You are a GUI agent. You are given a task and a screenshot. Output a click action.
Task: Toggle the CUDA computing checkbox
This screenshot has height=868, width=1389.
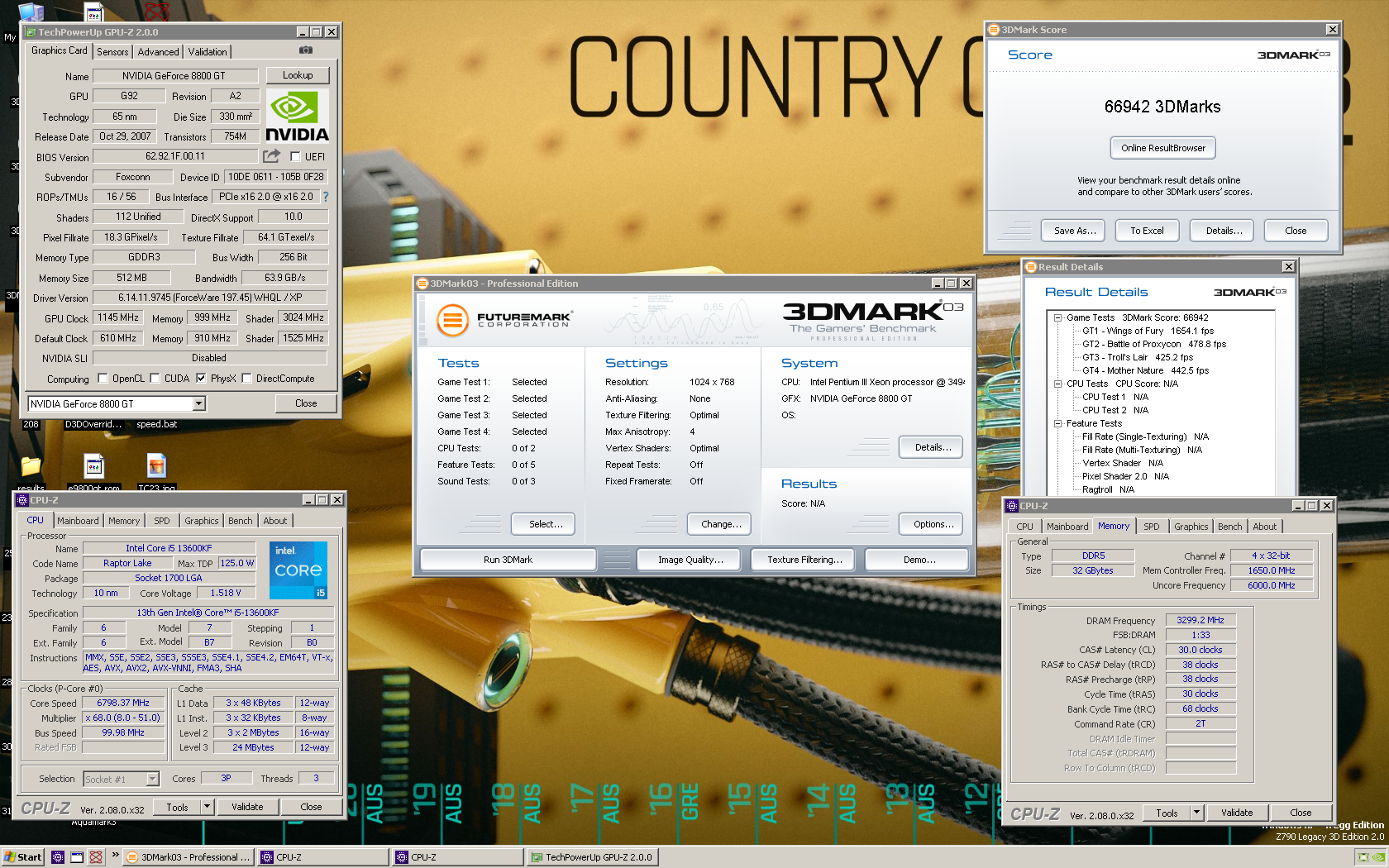click(x=155, y=379)
